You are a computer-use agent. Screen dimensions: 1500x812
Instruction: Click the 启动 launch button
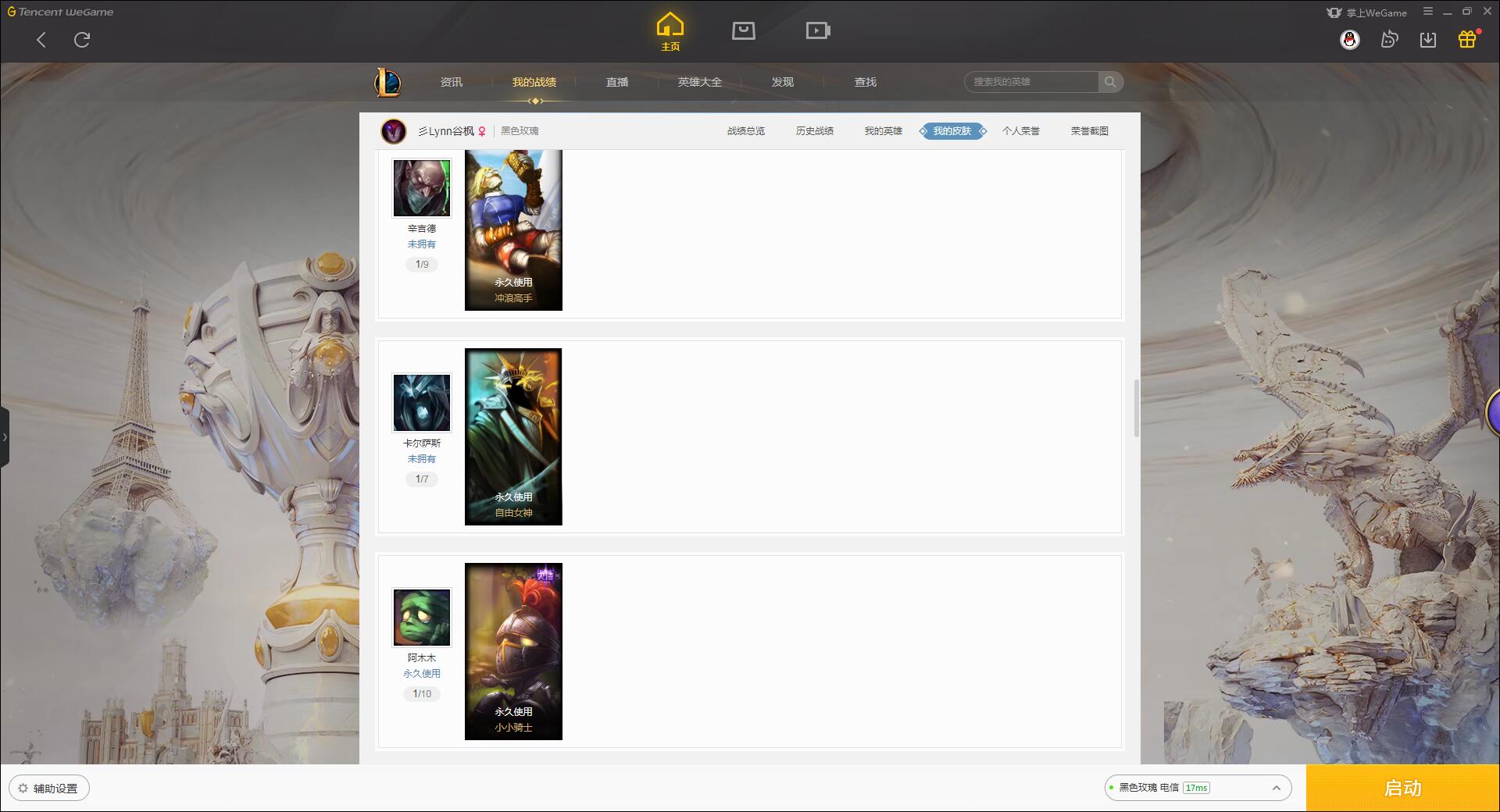pyautogui.click(x=1403, y=789)
